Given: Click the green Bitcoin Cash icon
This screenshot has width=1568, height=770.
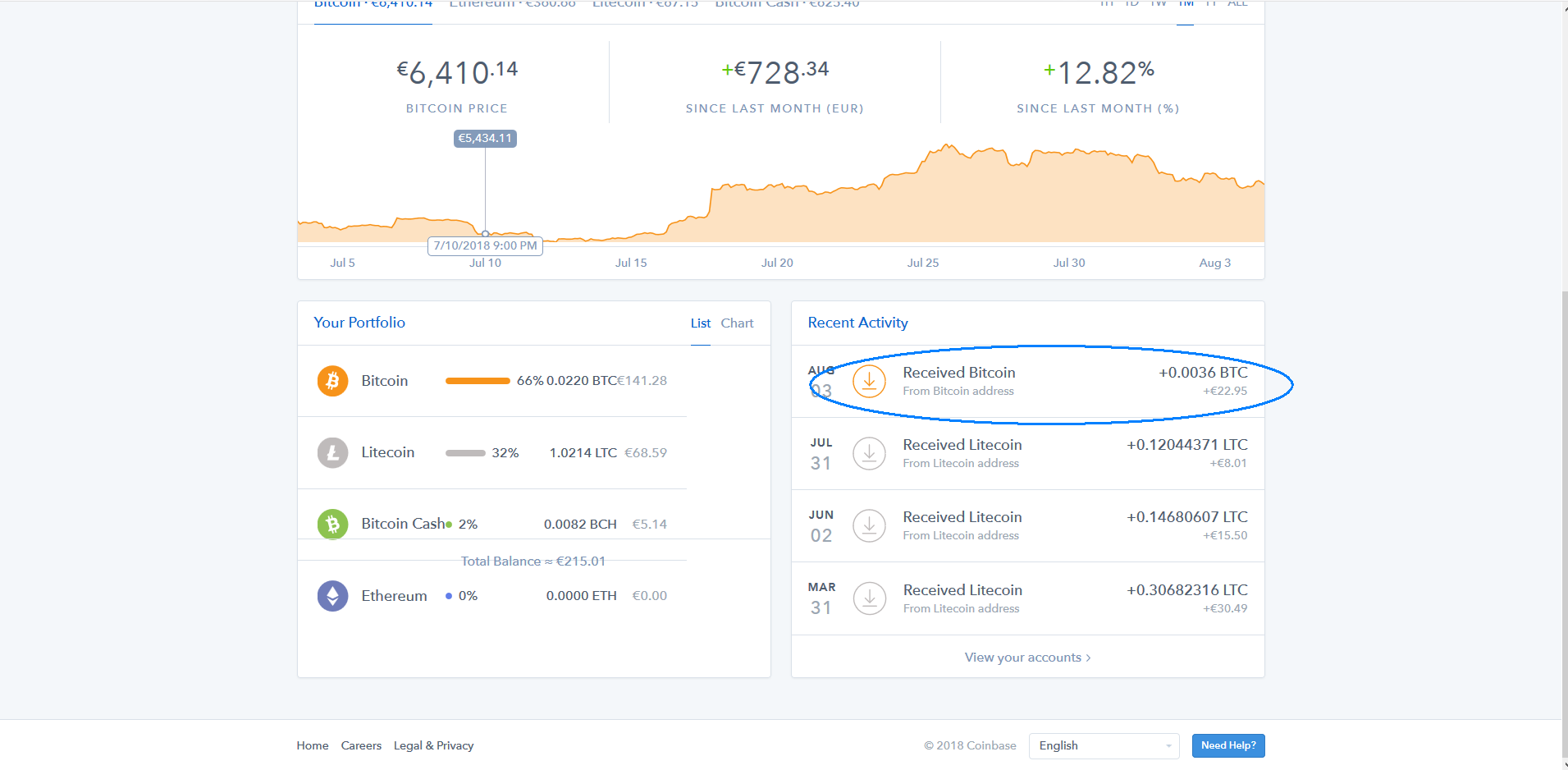Looking at the screenshot, I should [332, 524].
